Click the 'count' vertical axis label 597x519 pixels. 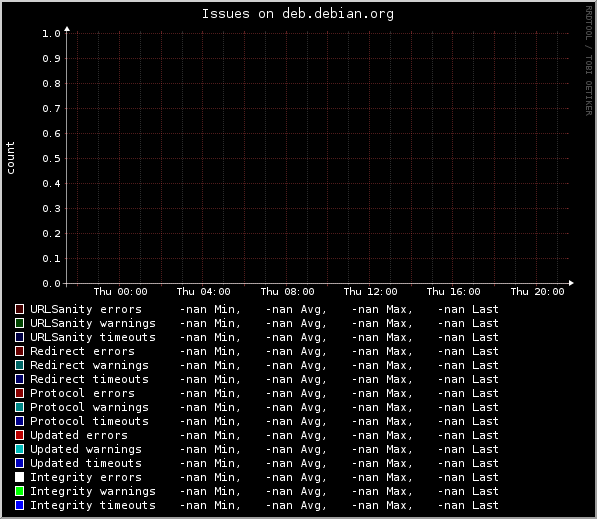tap(10, 158)
